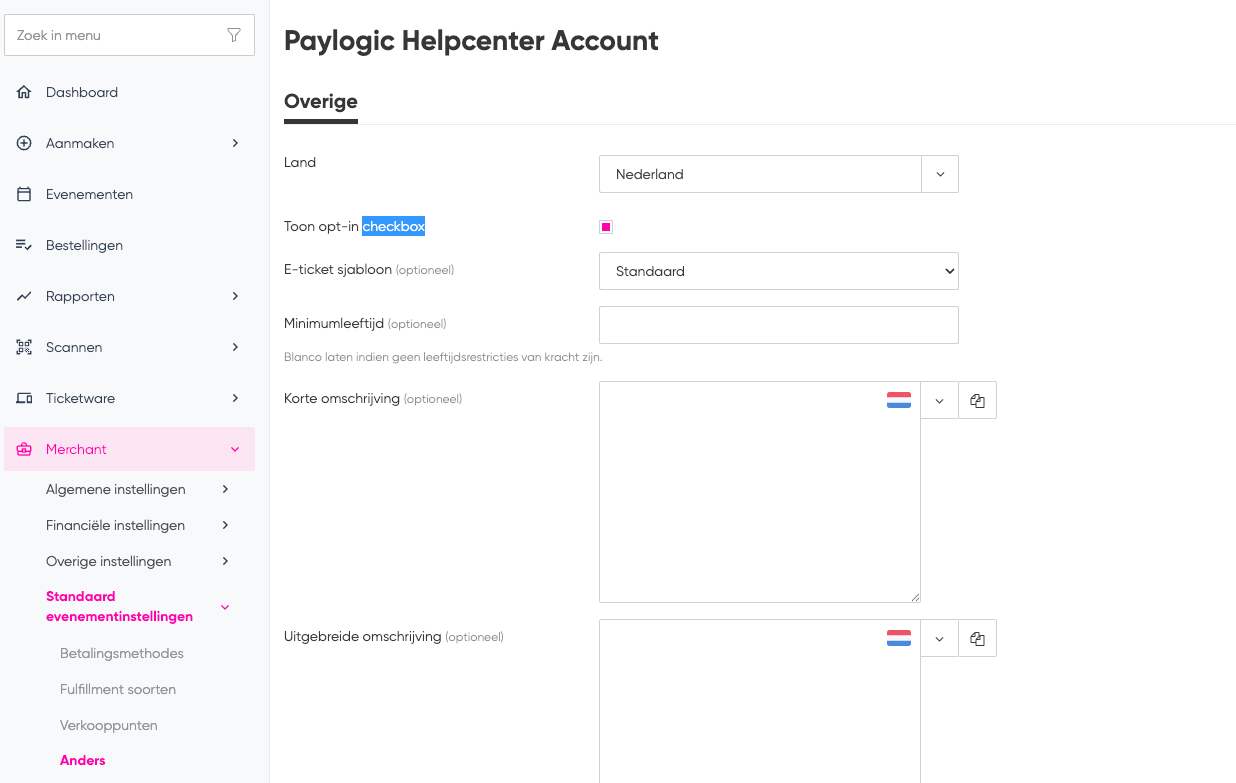Expand the Aanmaken menu chevron
The height and width of the screenshot is (783, 1236).
pyautogui.click(x=235, y=143)
